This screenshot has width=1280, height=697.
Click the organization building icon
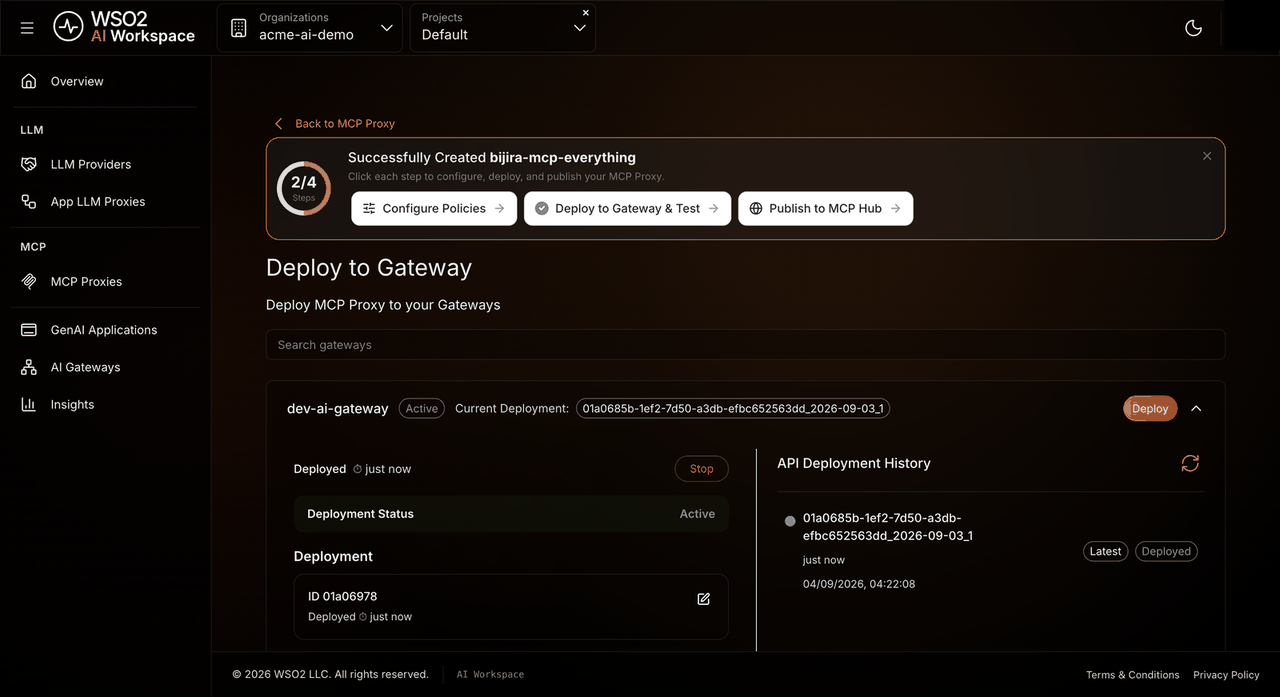click(x=238, y=28)
